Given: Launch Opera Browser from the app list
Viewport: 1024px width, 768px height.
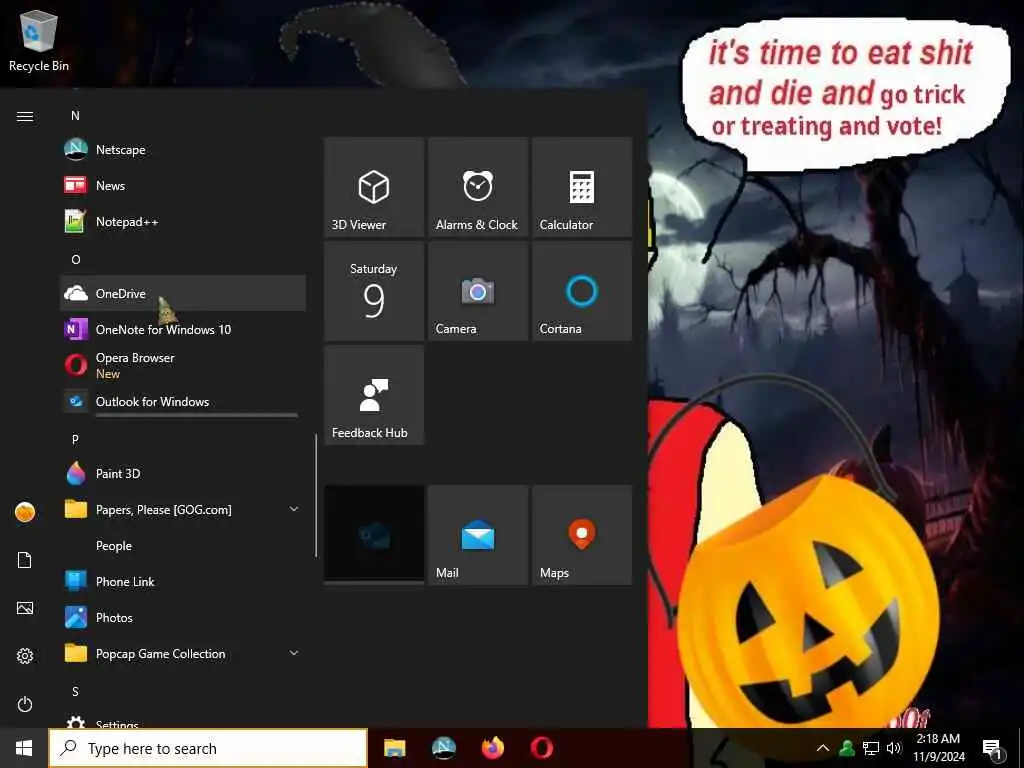Looking at the screenshot, I should (182, 365).
